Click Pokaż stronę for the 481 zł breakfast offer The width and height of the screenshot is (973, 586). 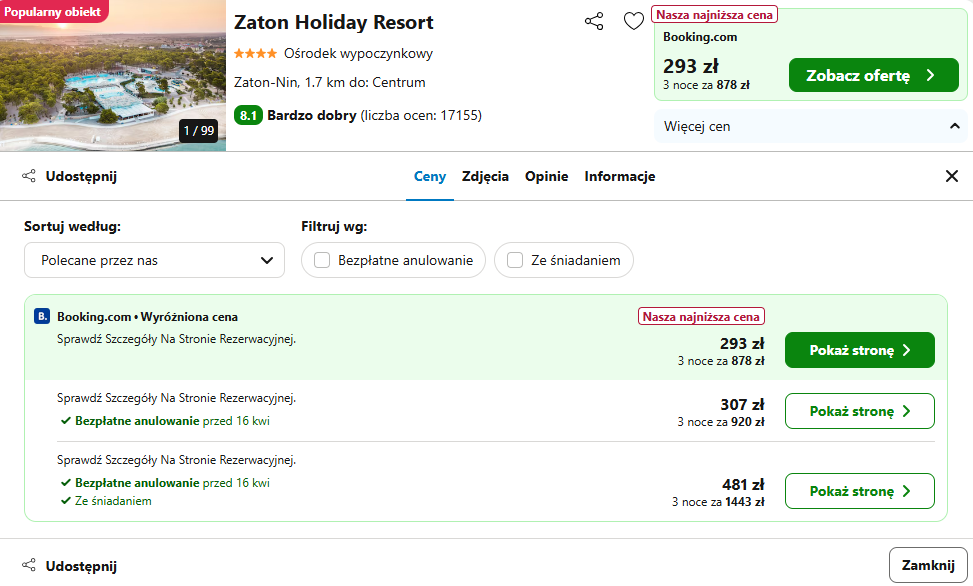859,491
